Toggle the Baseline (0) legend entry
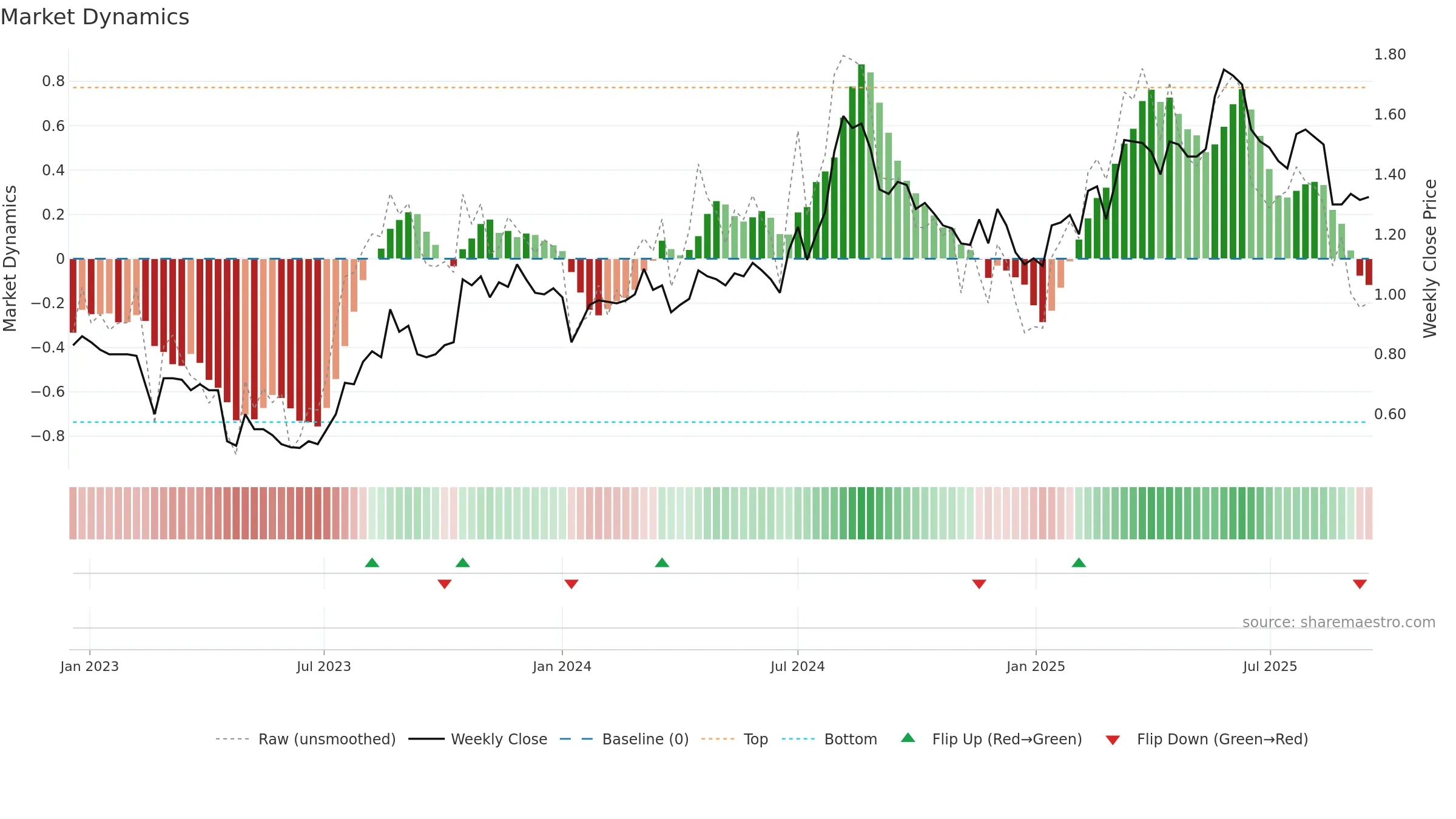The height and width of the screenshot is (819, 1456). pyautogui.click(x=624, y=739)
